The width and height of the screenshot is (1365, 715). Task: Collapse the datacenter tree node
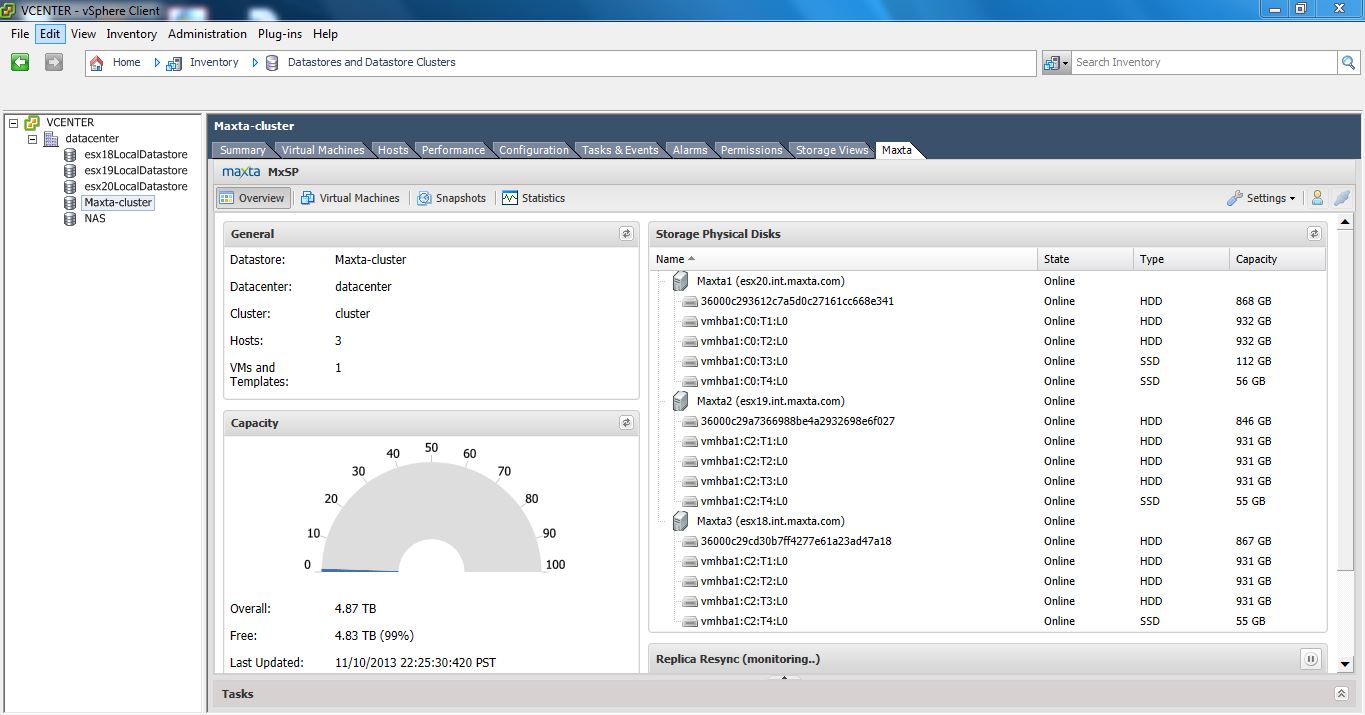coord(32,139)
